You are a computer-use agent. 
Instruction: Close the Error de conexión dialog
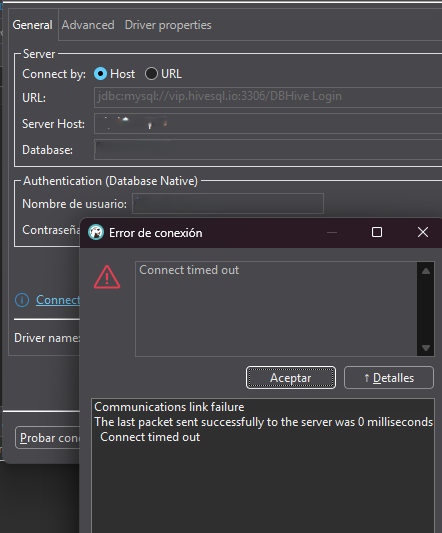click(x=423, y=233)
